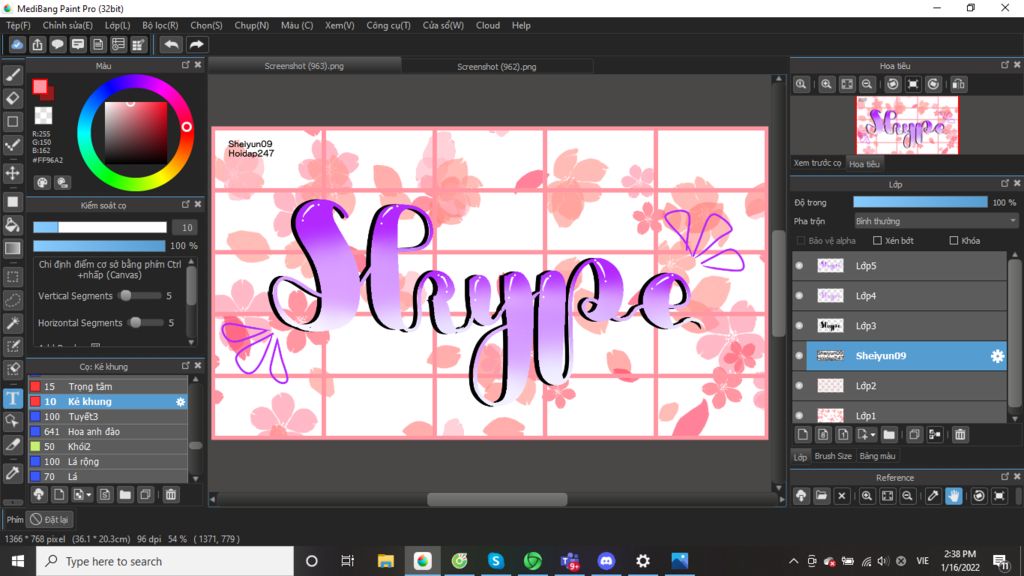Switch to the Xem trước cọ tab
1024x576 pixels.
click(x=817, y=163)
